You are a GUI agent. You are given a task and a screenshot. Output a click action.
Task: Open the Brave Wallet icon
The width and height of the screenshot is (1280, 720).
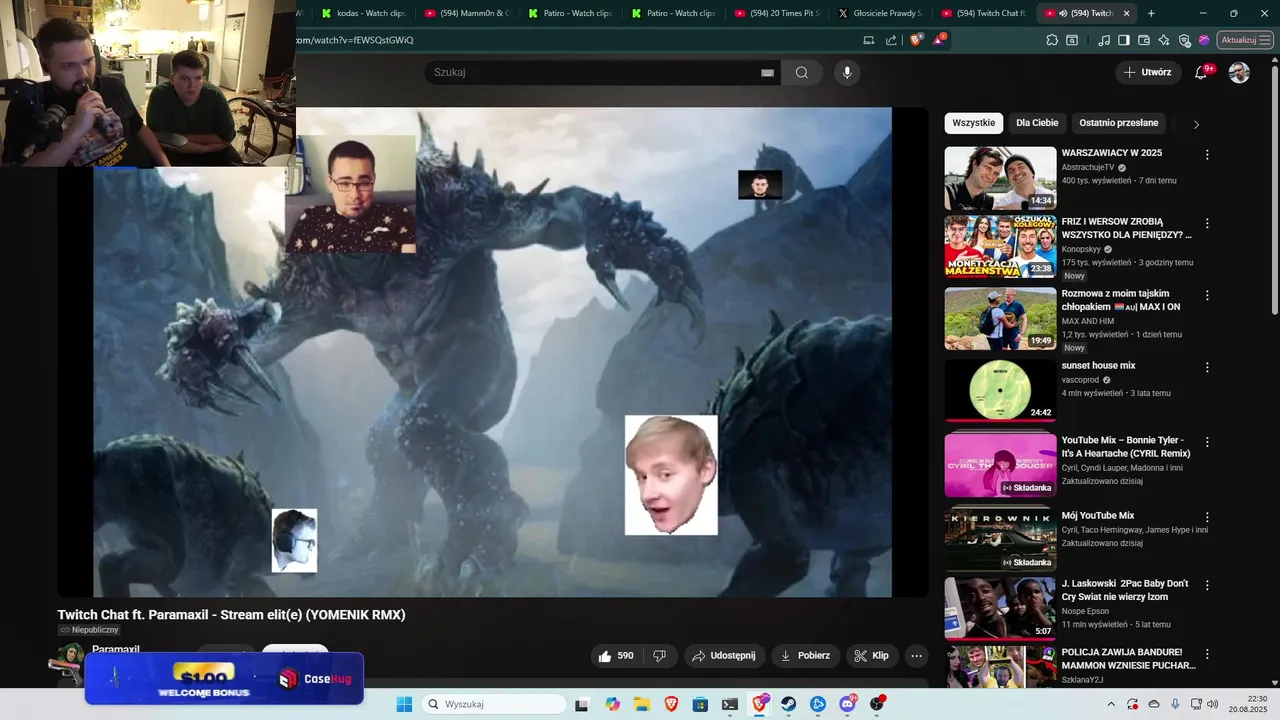coord(1144,40)
